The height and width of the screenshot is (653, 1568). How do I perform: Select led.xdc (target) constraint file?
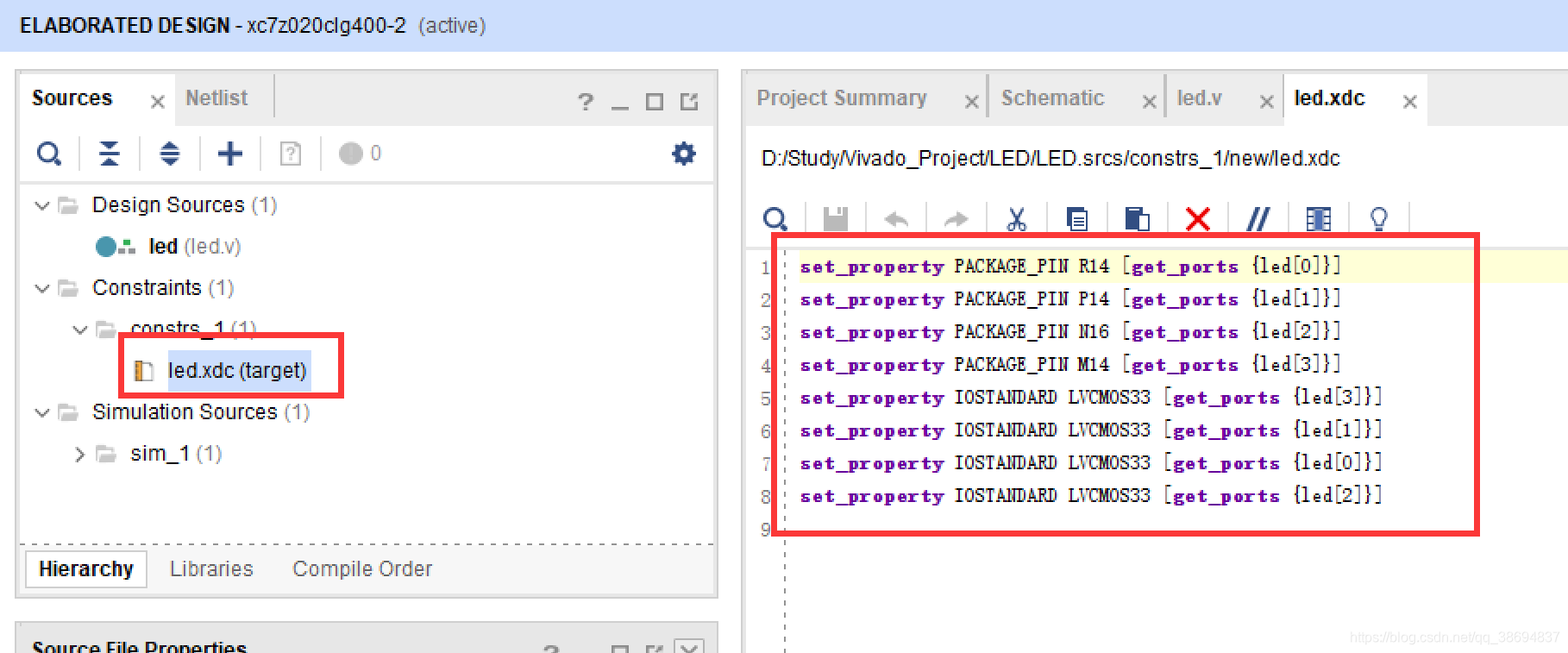(237, 371)
